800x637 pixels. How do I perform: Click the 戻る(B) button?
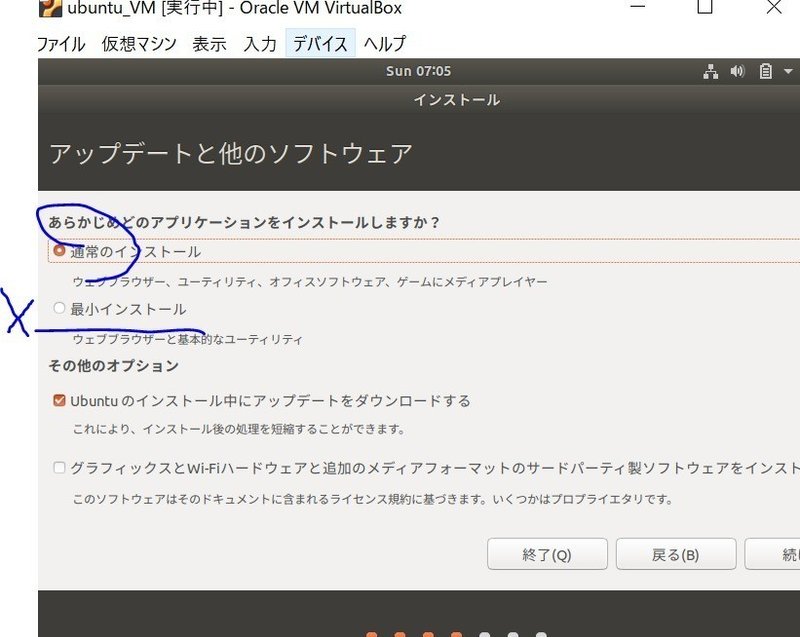[x=676, y=554]
